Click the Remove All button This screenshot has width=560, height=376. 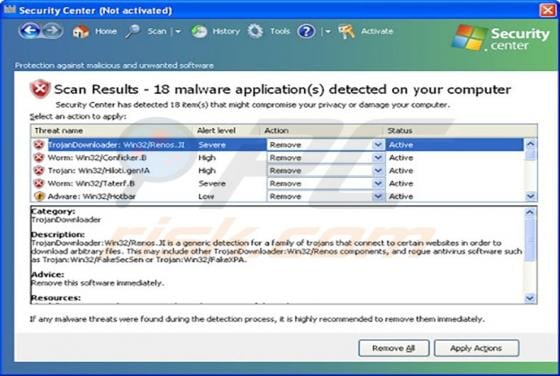click(x=394, y=348)
